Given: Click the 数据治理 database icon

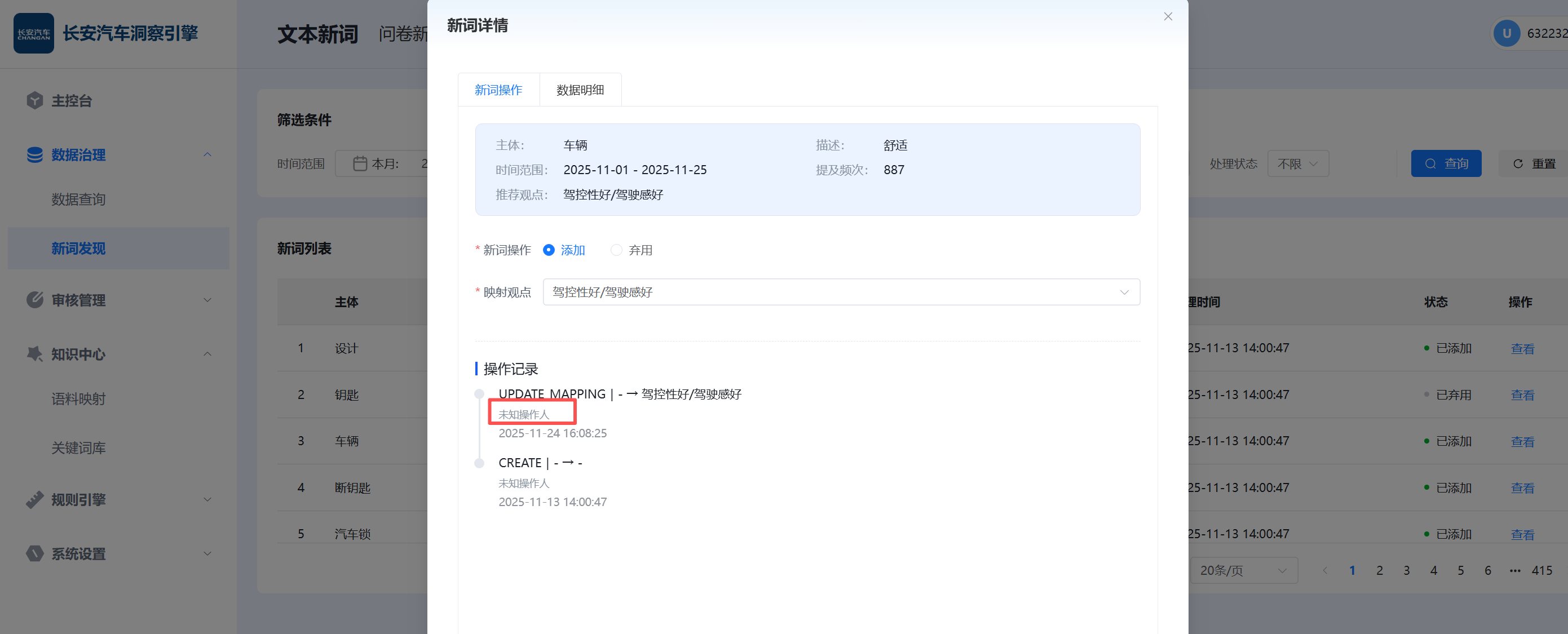Looking at the screenshot, I should (35, 154).
